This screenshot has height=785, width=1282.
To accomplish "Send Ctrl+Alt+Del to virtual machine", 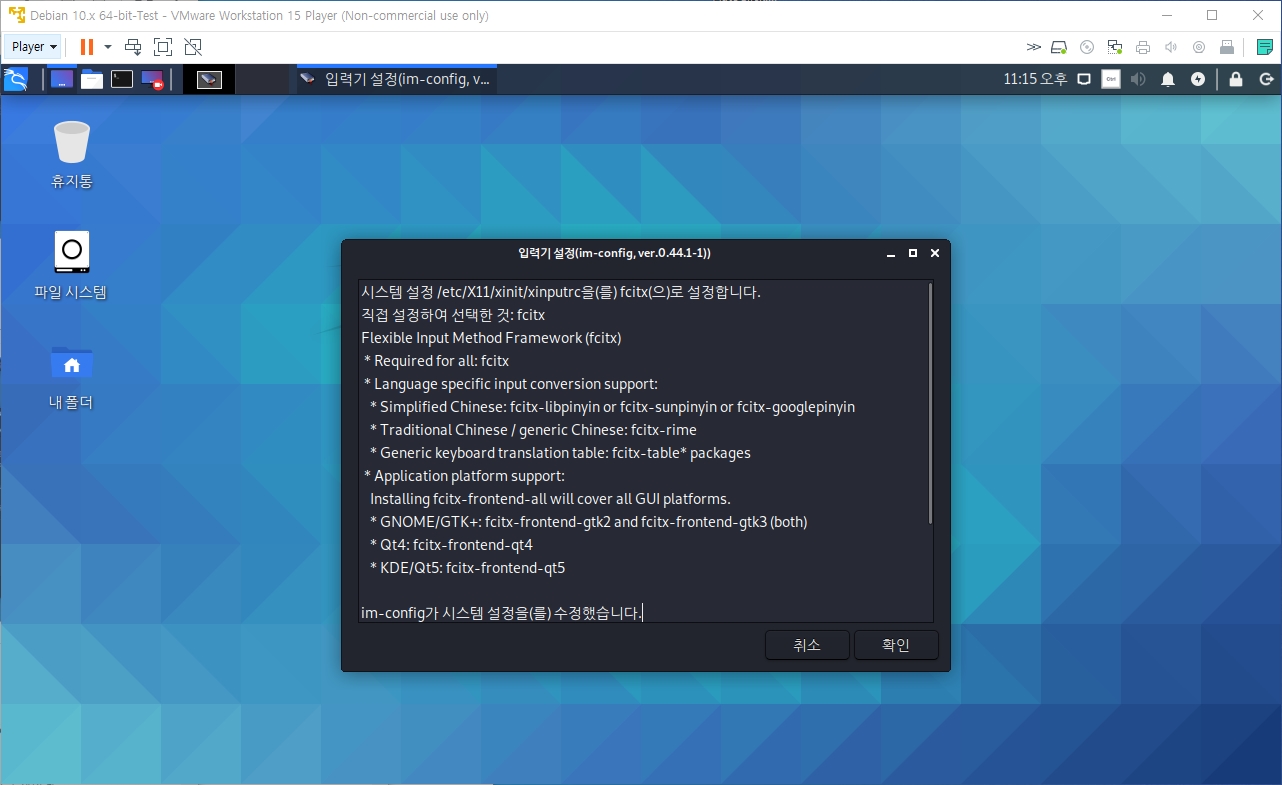I will 133,46.
